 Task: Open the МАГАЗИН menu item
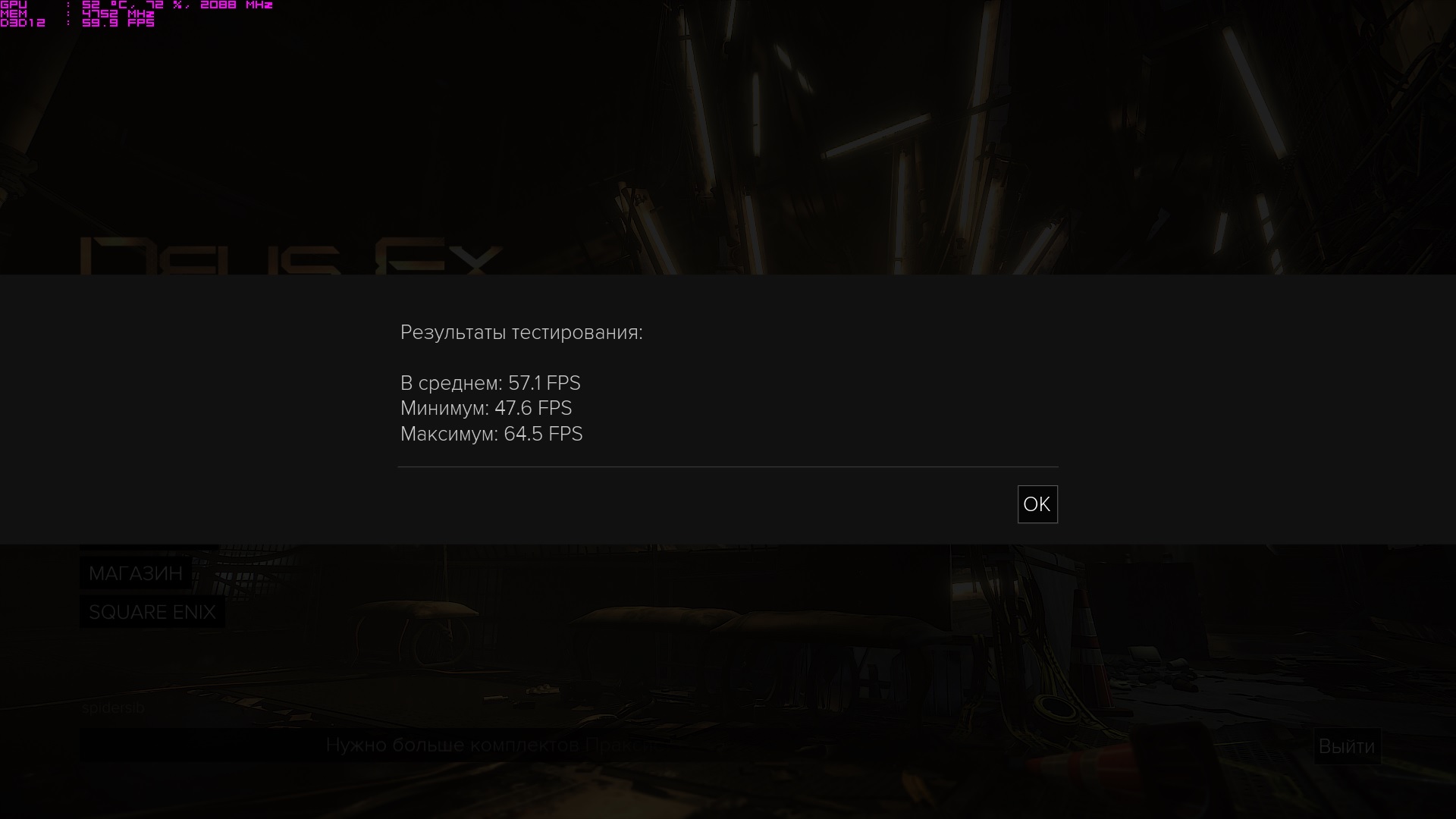pos(136,573)
